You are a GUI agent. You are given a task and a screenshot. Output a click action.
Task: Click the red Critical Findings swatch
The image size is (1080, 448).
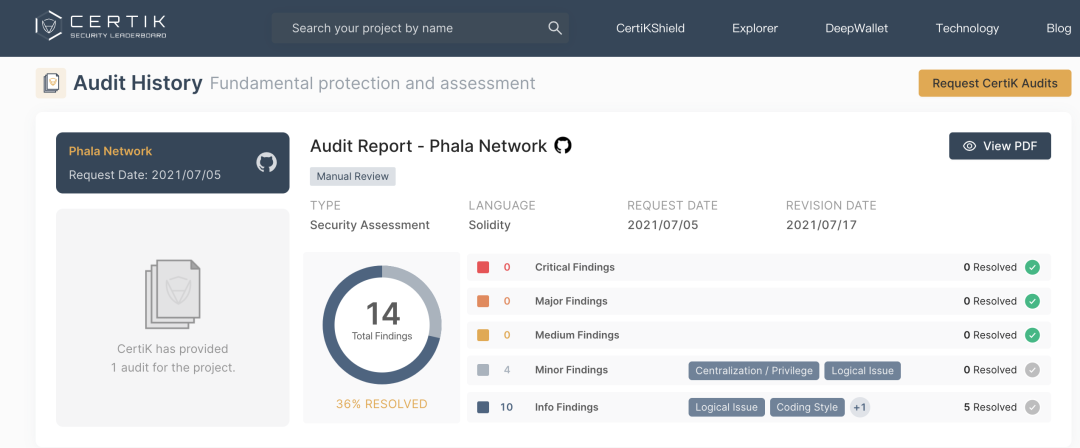(x=483, y=267)
